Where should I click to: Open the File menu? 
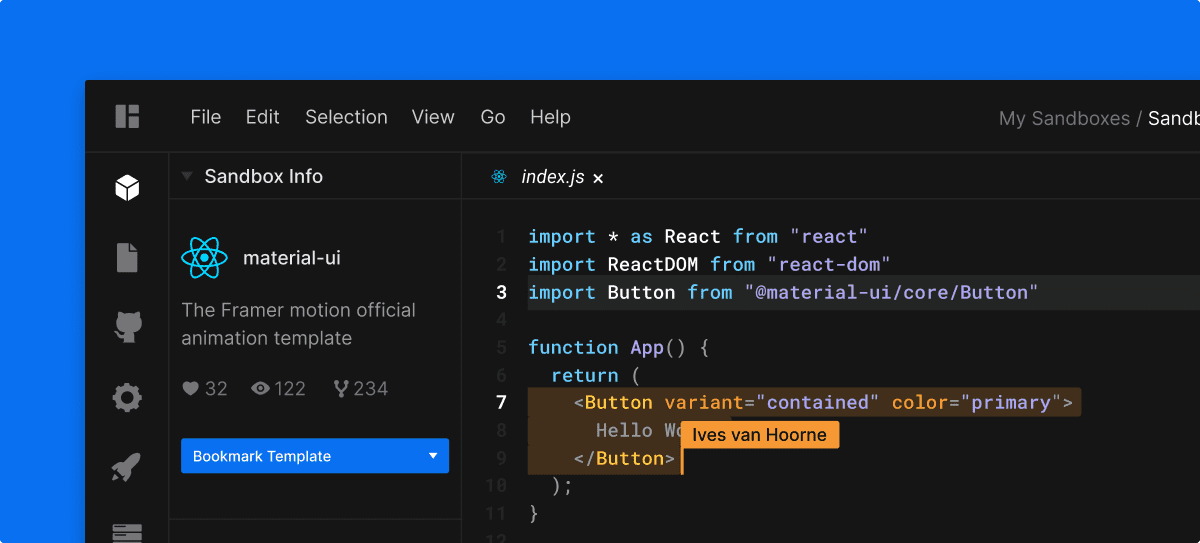205,117
